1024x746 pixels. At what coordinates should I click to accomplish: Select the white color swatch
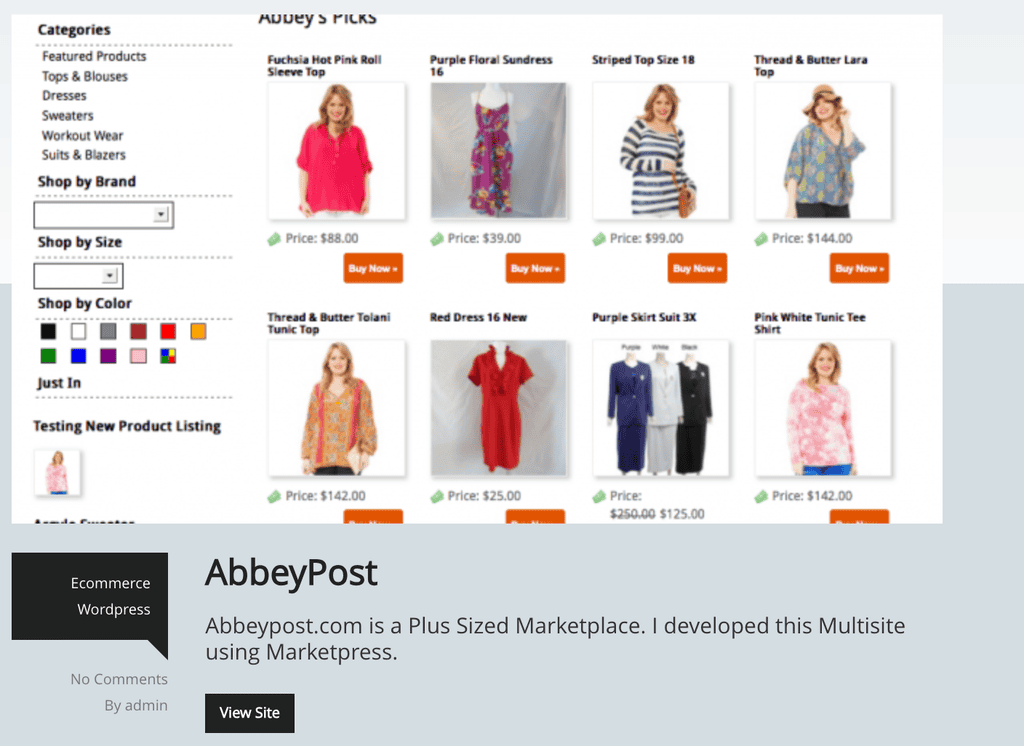[x=78, y=331]
